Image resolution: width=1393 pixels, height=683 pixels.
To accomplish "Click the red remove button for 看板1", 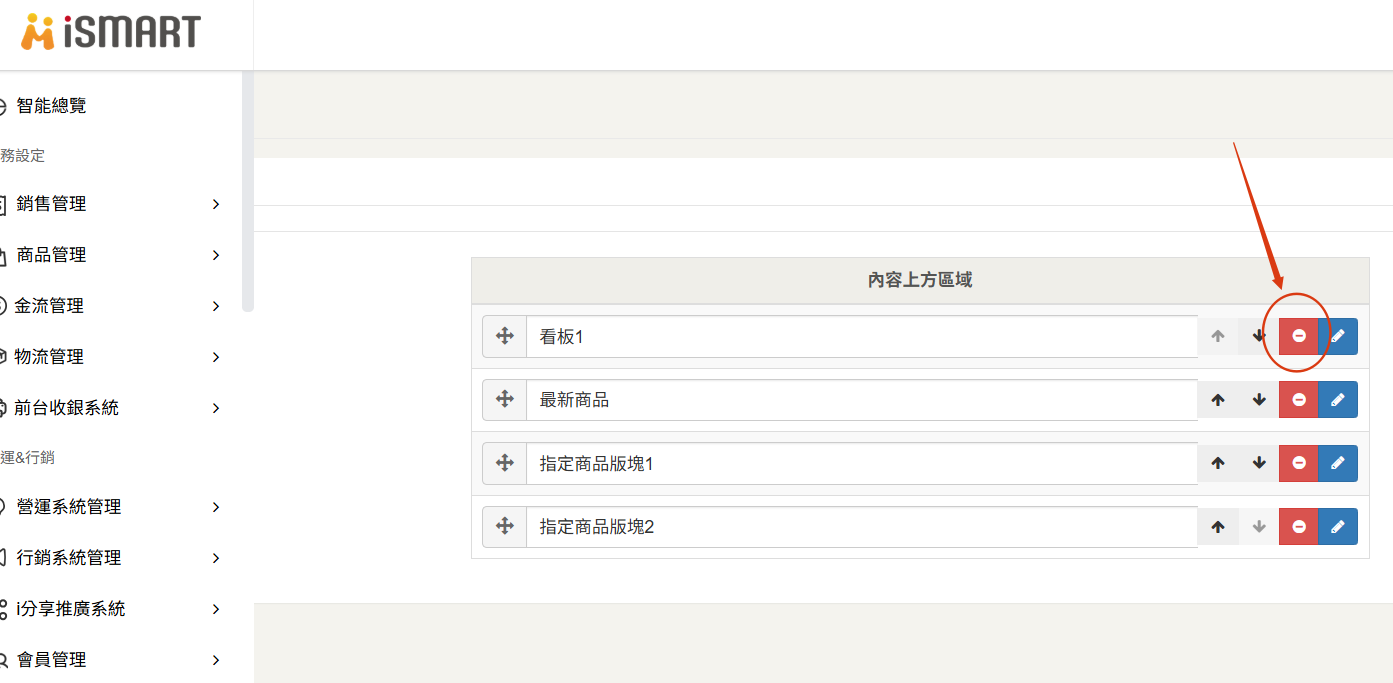I will 1298,336.
